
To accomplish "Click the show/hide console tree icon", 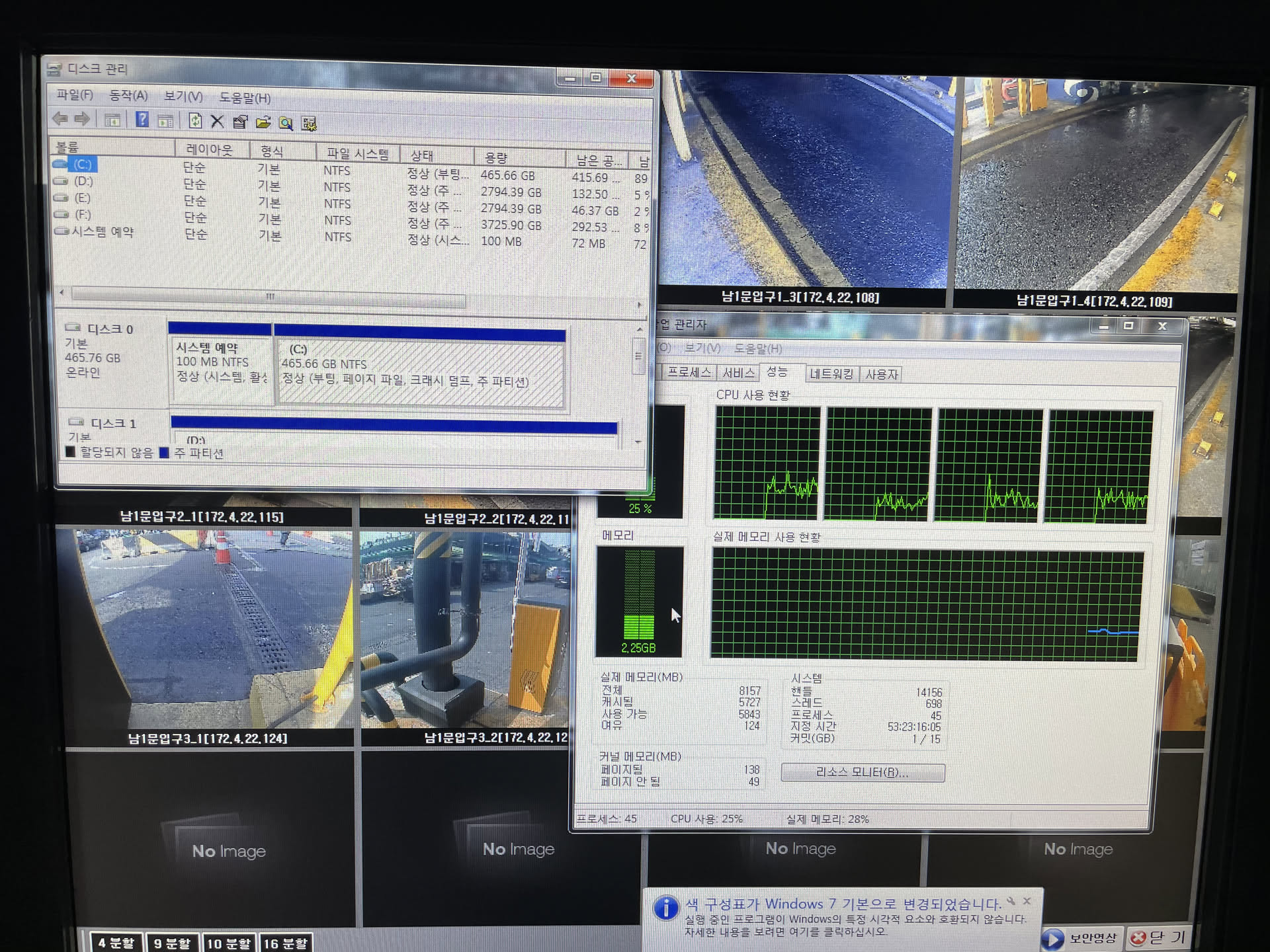I will pyautogui.click(x=112, y=120).
